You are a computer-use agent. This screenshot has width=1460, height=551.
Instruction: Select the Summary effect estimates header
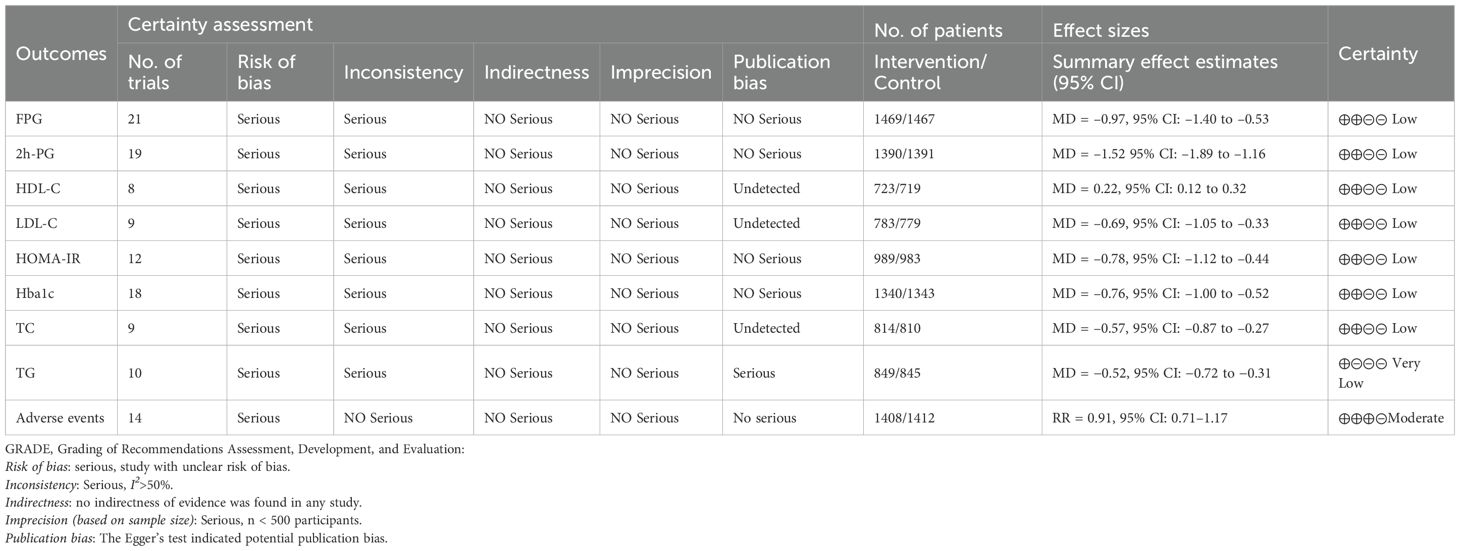coord(1165,72)
